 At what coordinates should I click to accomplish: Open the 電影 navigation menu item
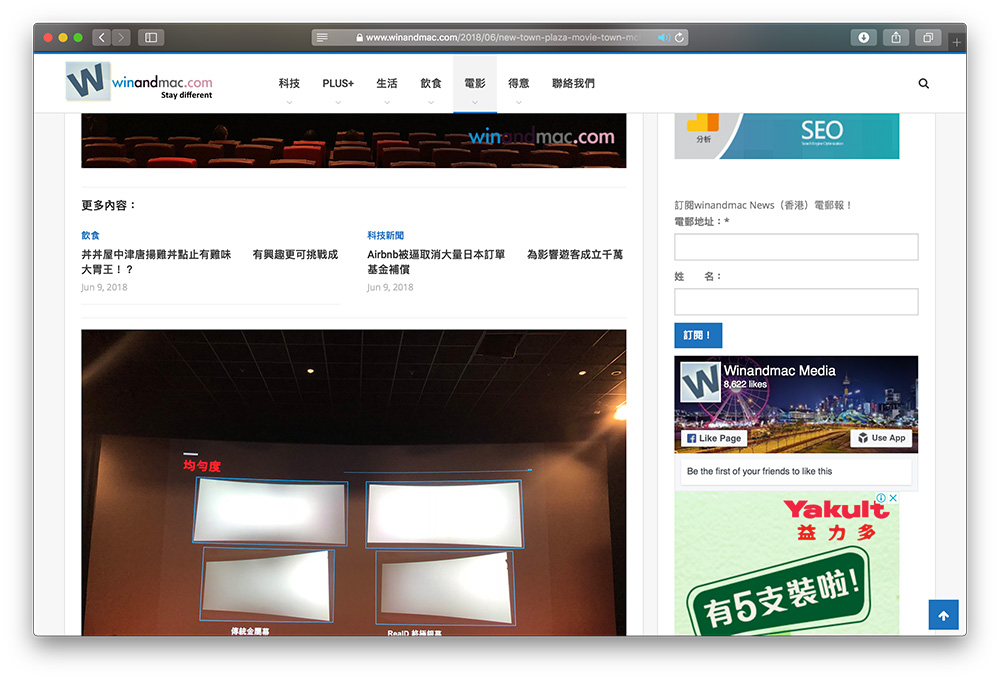click(x=475, y=84)
